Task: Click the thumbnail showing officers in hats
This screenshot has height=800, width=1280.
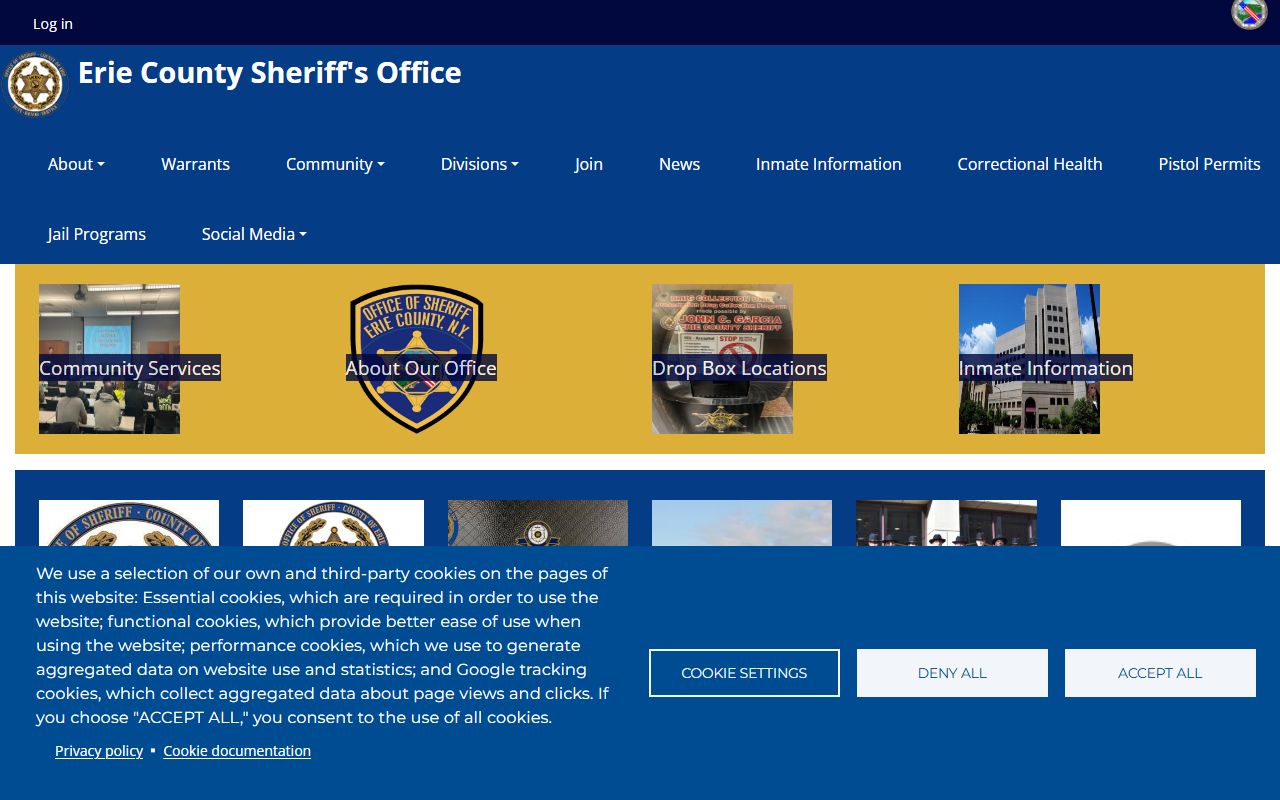Action: (946, 523)
